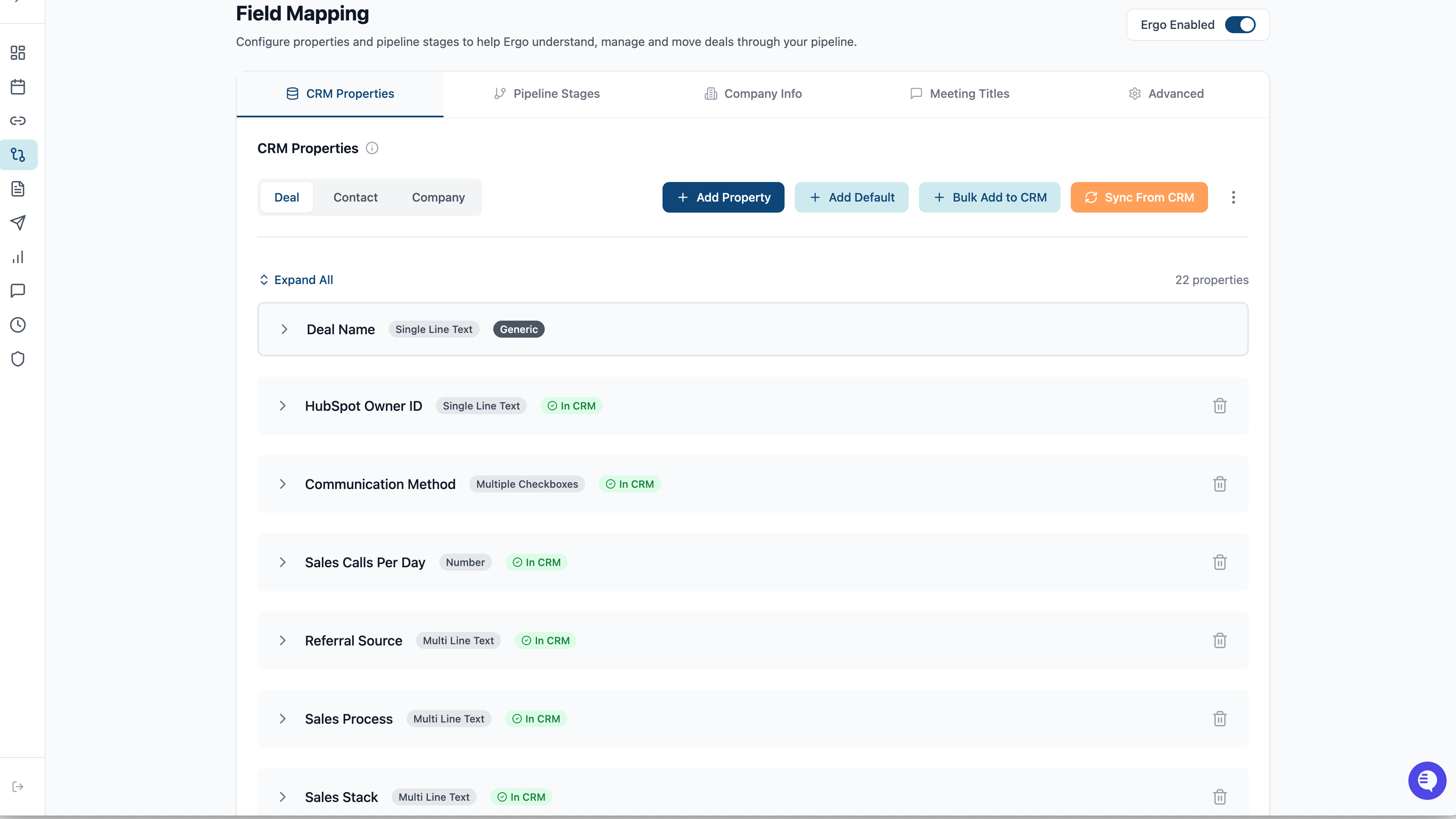
Task: Open the calendar icon in sidebar
Action: coord(18,86)
